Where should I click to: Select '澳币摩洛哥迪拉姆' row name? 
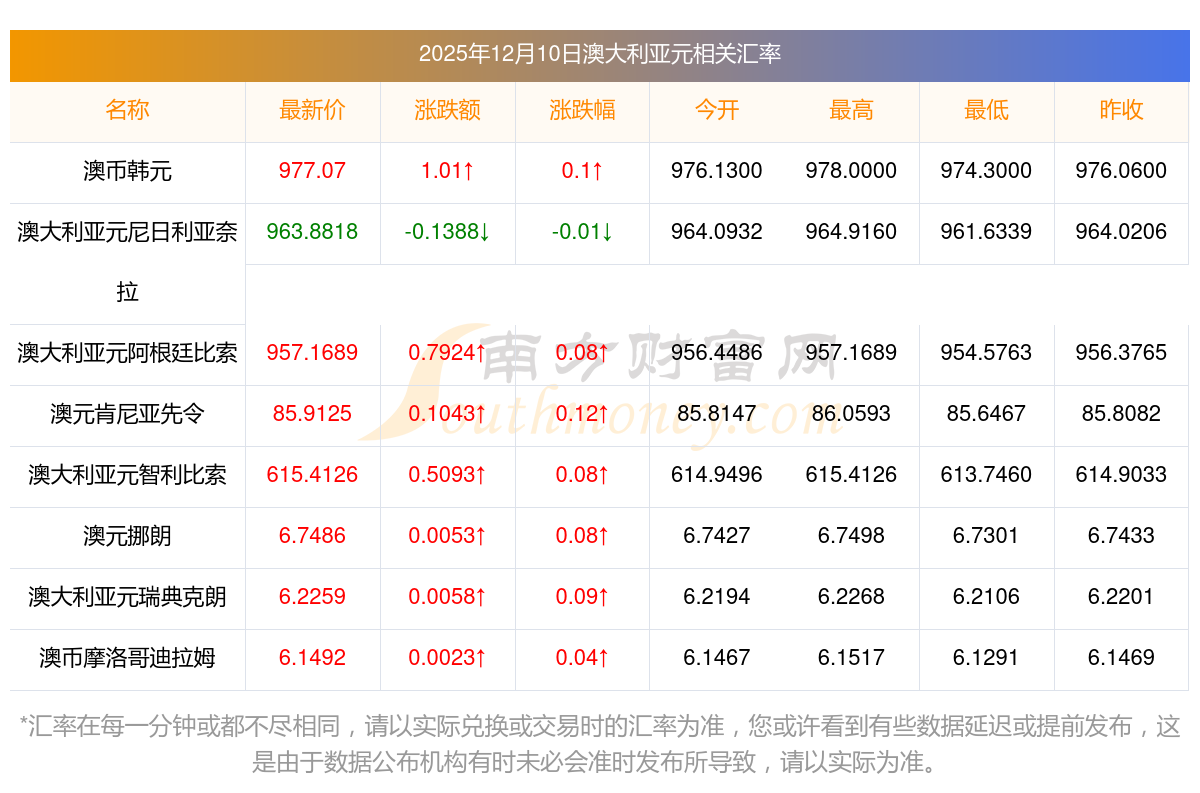[127, 658]
